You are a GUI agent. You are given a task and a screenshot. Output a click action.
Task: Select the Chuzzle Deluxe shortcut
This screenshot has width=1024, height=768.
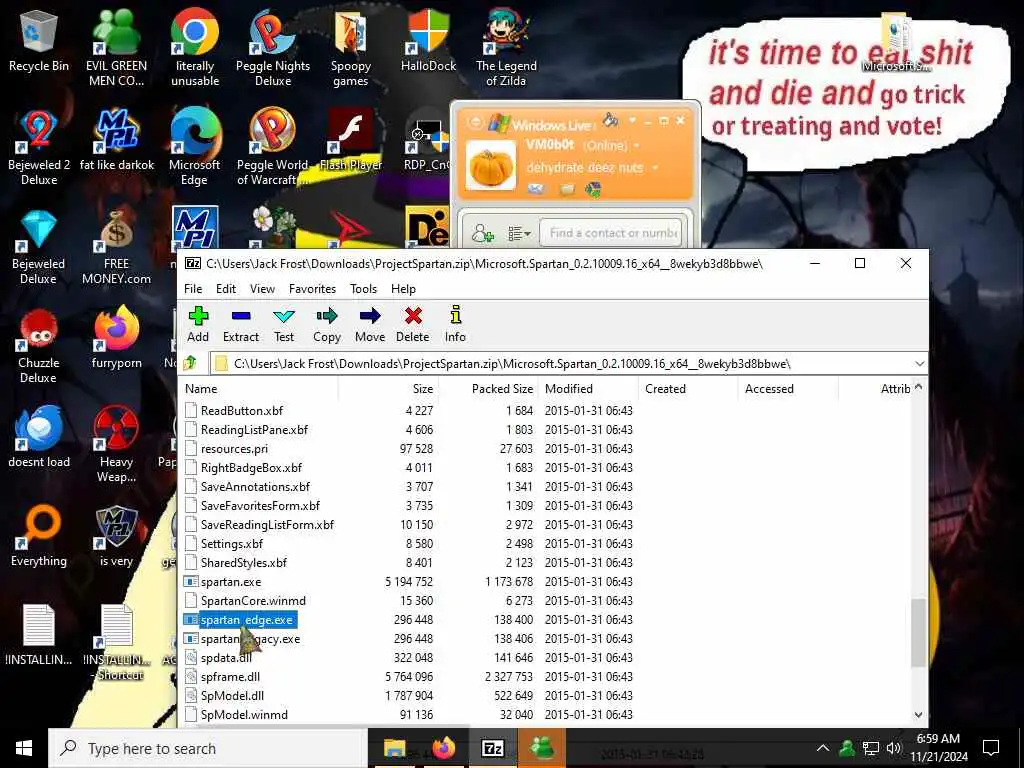click(39, 347)
